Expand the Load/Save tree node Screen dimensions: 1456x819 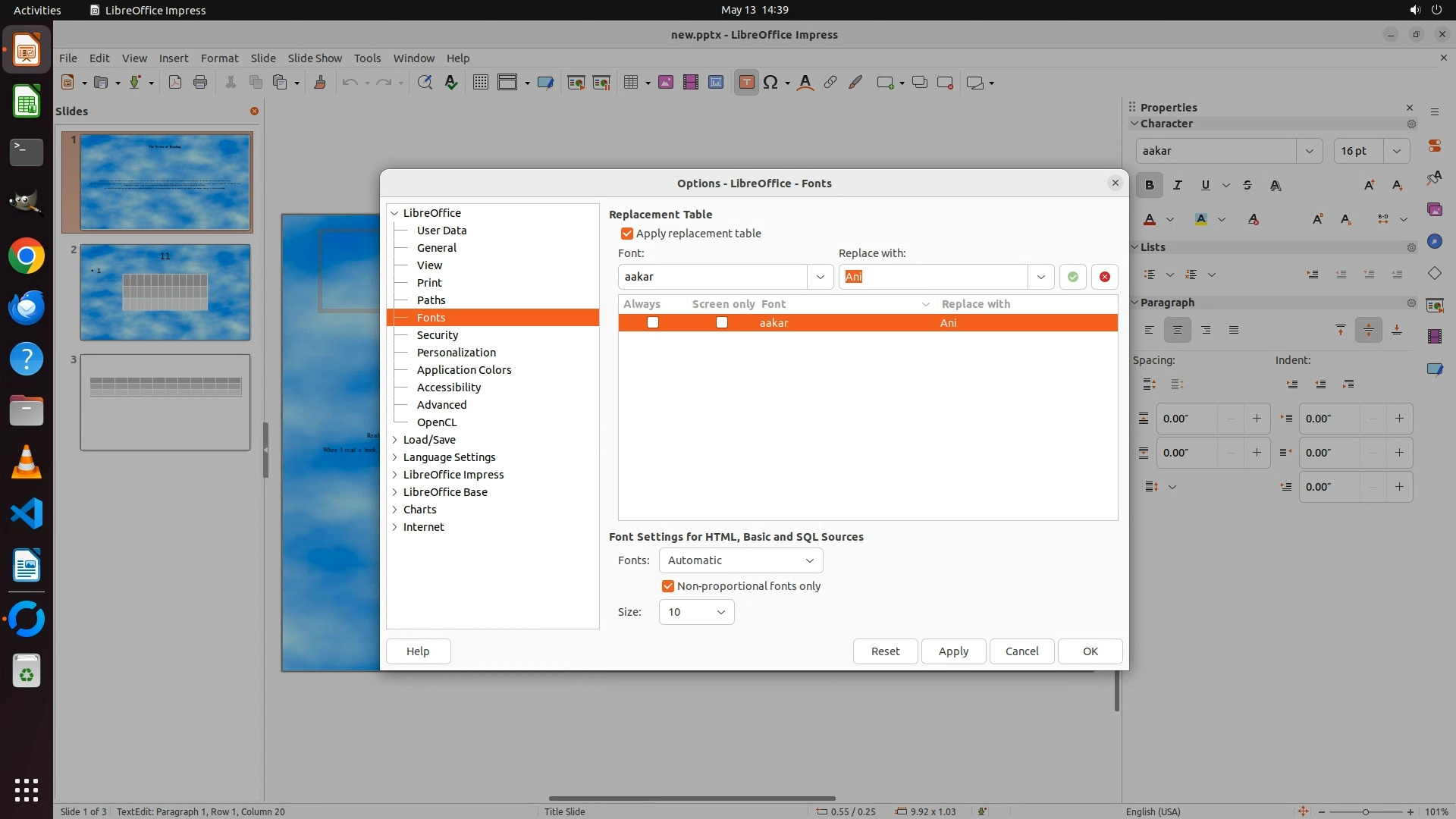[395, 440]
